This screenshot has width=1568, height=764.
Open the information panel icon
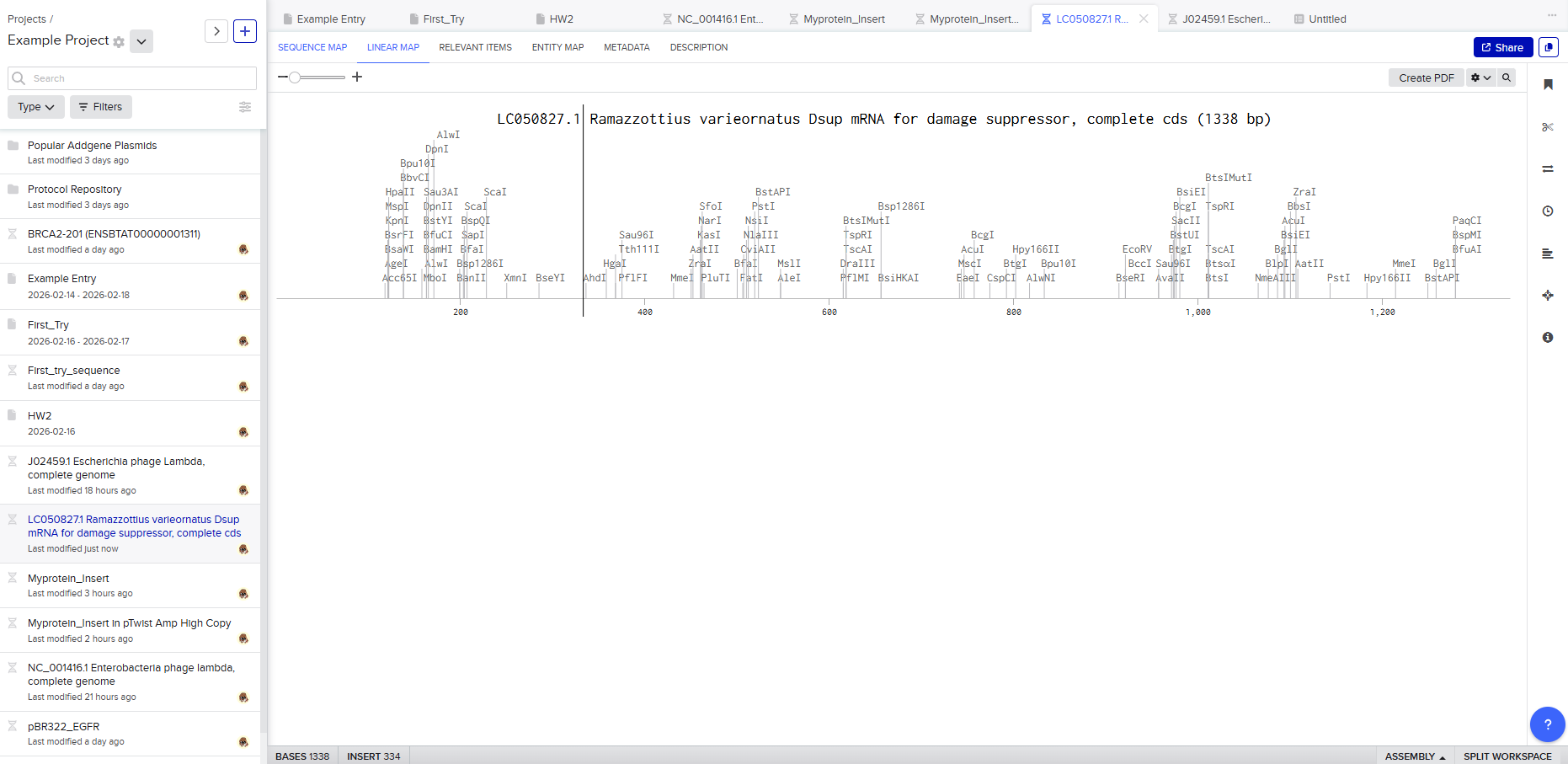tap(1548, 337)
